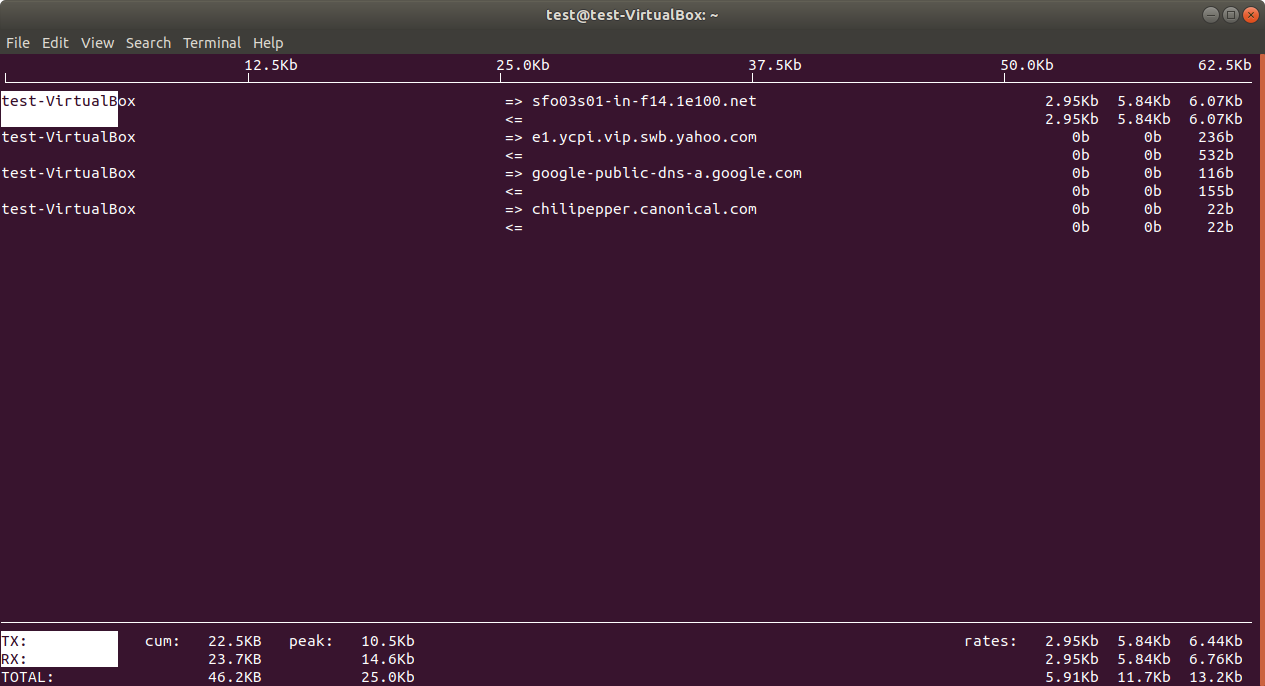The height and width of the screenshot is (686, 1265).
Task: Click the 12.5Kb scale label
Action: [x=271, y=65]
